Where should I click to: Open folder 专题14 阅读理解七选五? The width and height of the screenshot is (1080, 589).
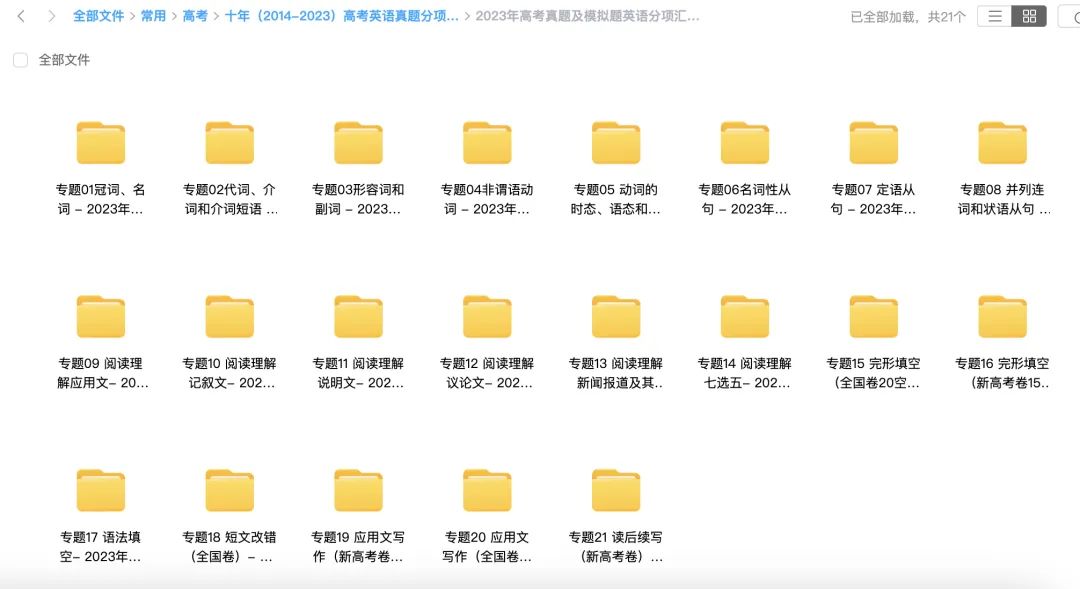745,317
